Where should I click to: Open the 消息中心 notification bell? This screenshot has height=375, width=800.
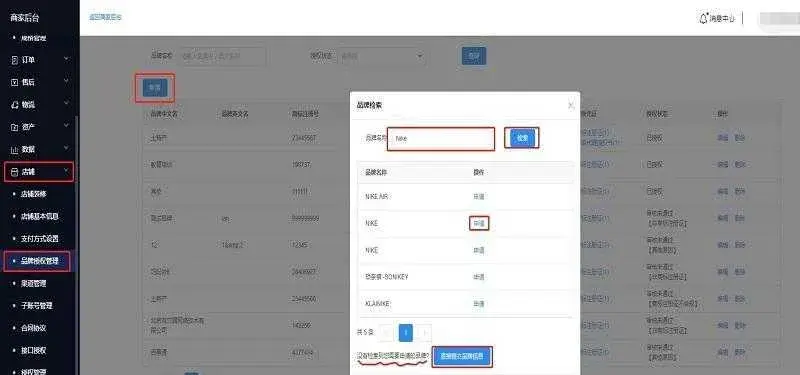(704, 18)
